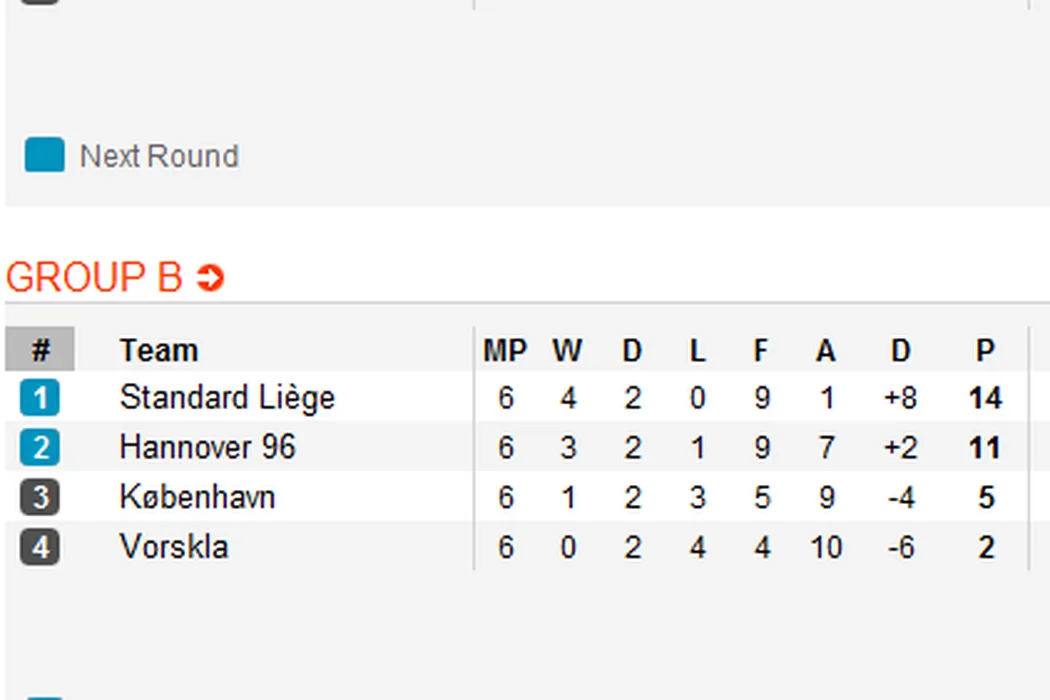Open the GROUP B heading link
Viewport: 1050px width, 700px height.
[94, 278]
